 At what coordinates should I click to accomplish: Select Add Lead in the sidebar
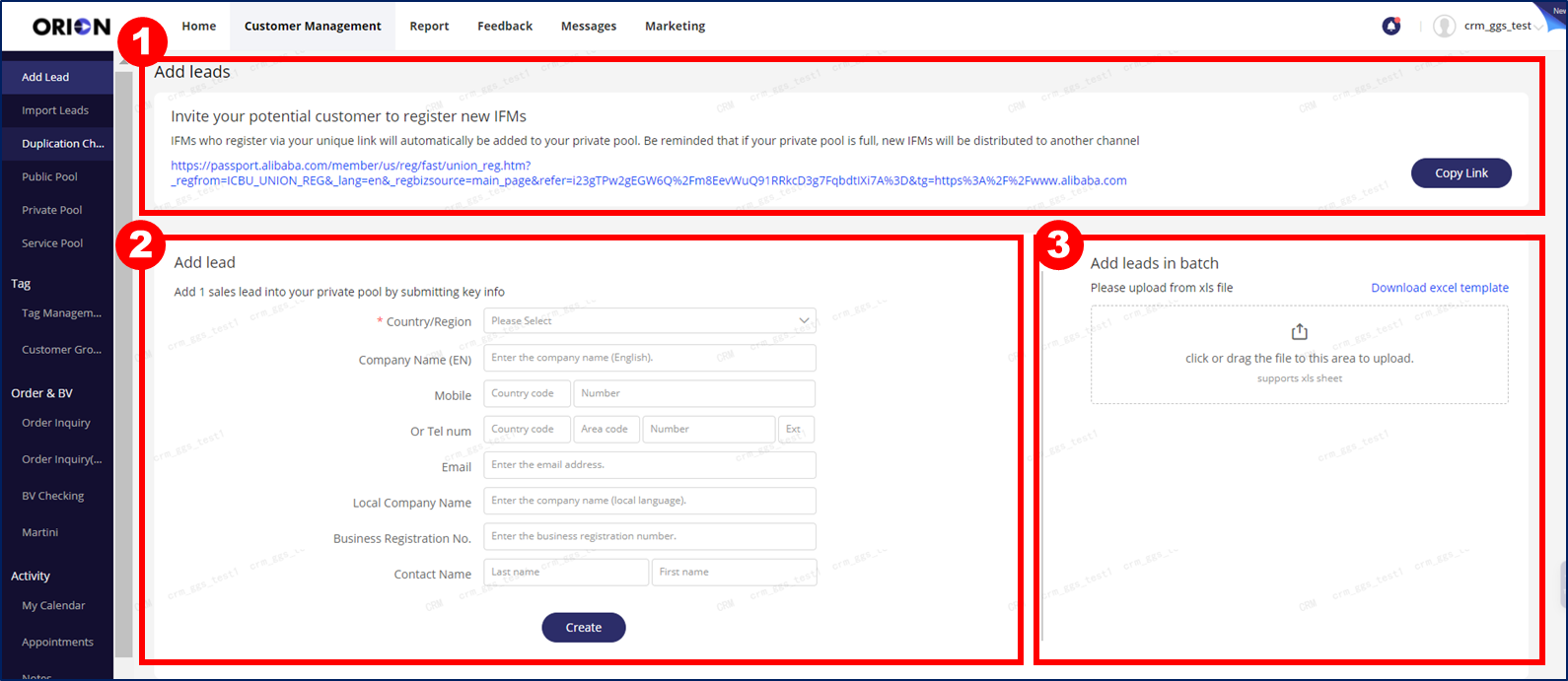click(x=57, y=77)
